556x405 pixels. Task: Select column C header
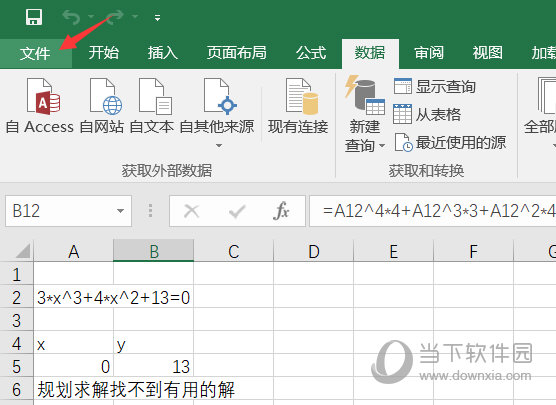pos(234,252)
